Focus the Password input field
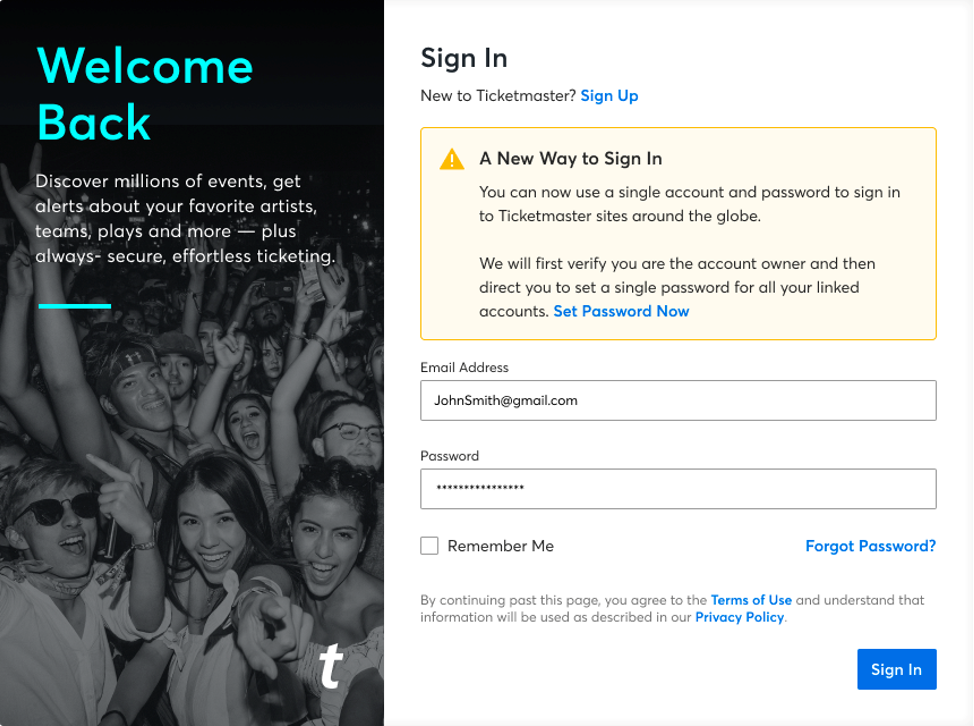This screenshot has height=726, width=974. (678, 489)
